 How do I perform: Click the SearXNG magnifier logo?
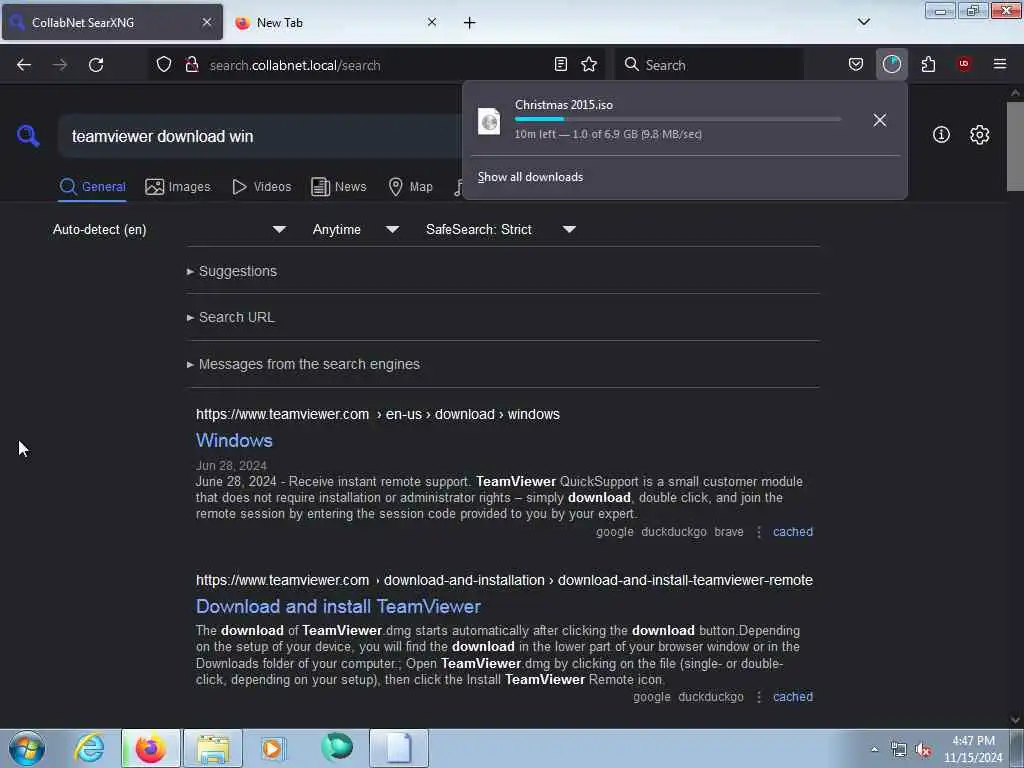coord(28,136)
